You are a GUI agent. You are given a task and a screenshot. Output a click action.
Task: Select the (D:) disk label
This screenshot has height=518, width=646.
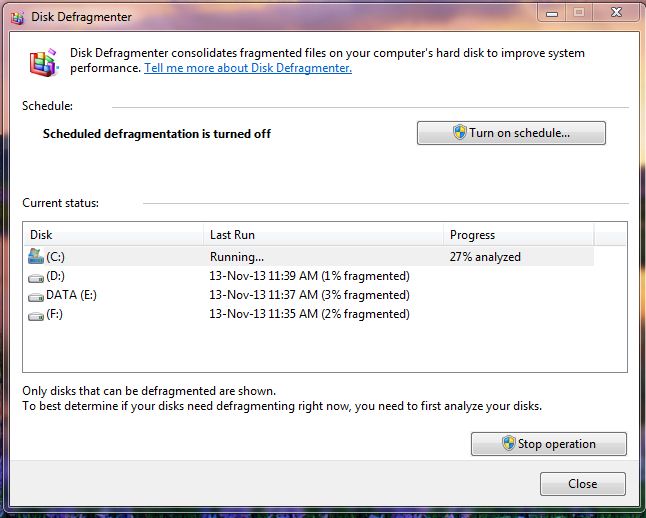tap(55, 276)
